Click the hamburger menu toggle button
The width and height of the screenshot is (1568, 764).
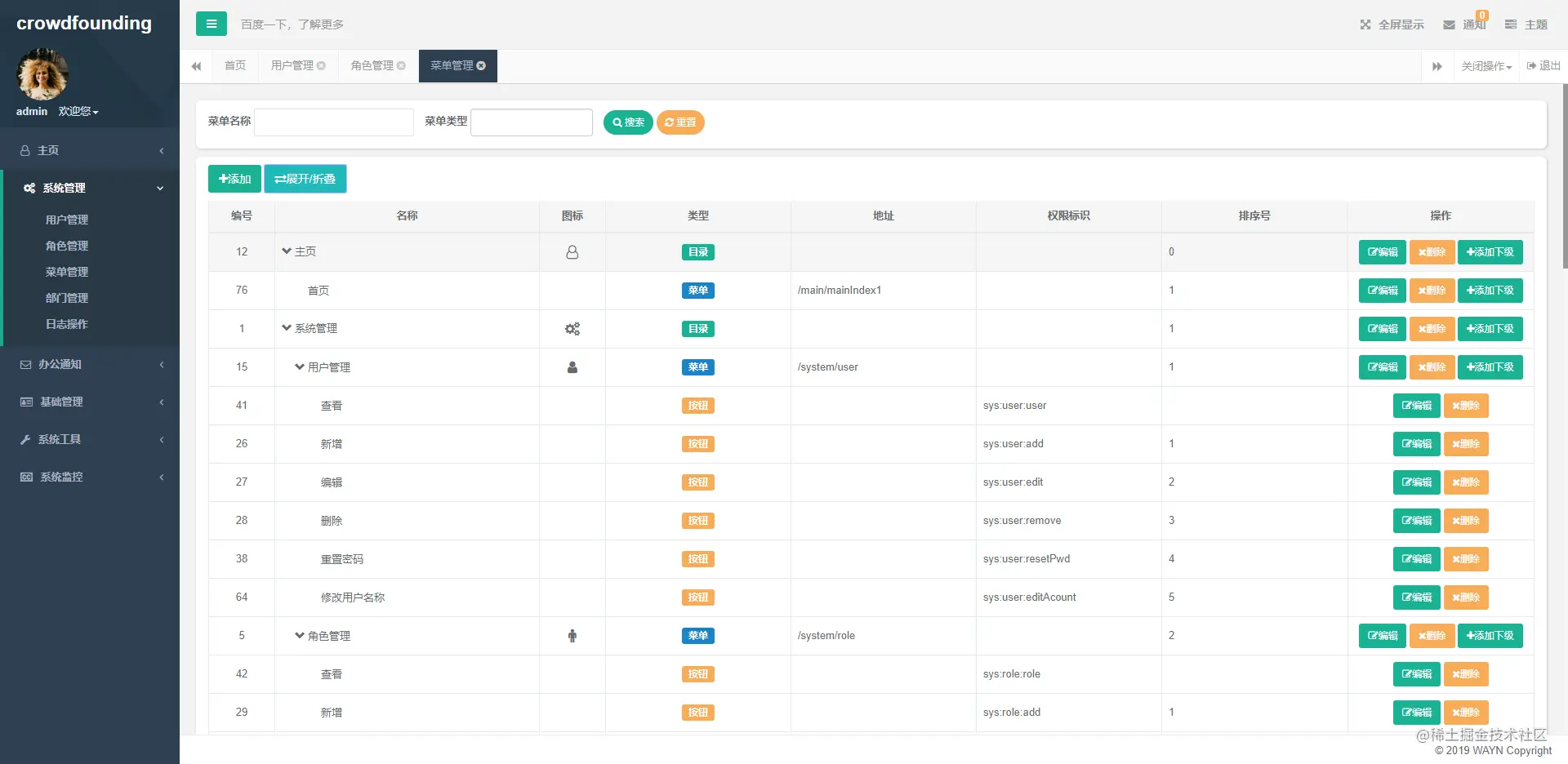tap(211, 24)
